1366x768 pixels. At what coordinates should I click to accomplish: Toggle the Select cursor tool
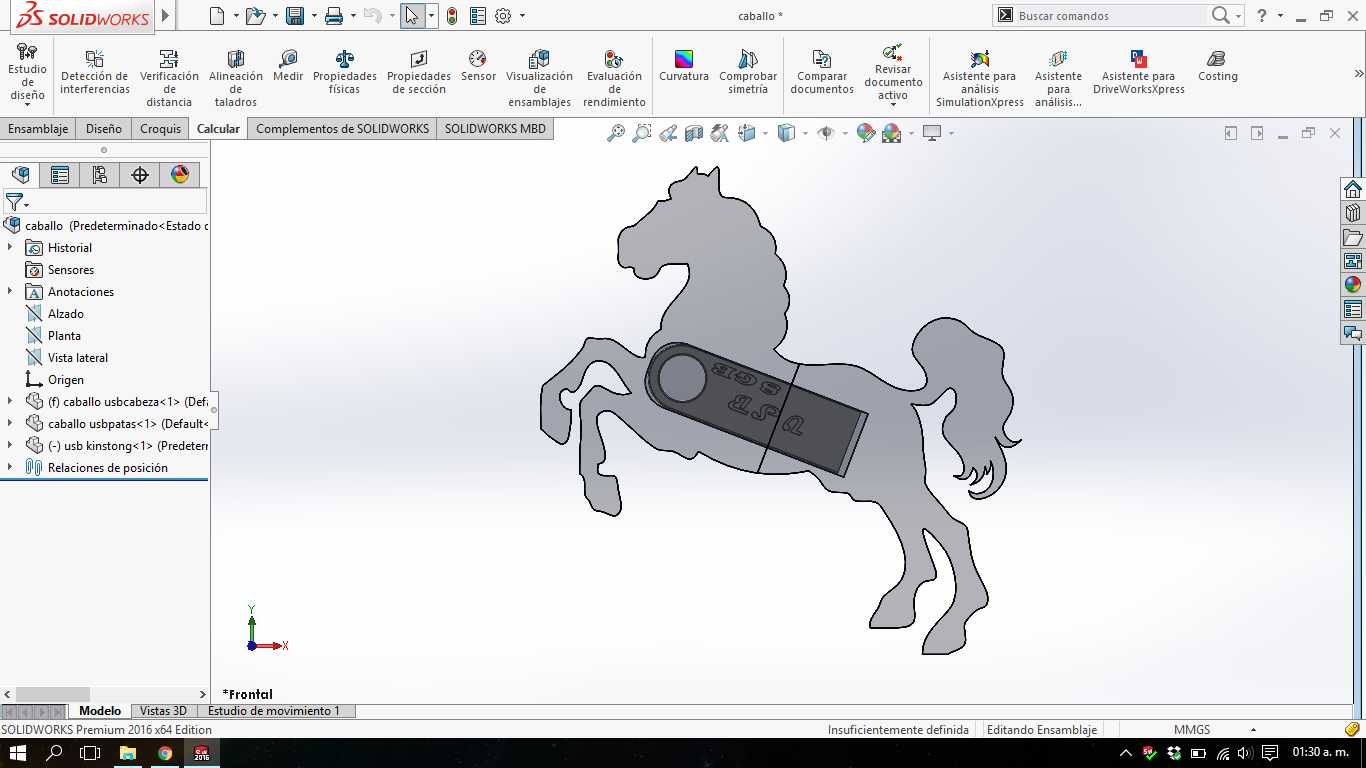point(412,16)
